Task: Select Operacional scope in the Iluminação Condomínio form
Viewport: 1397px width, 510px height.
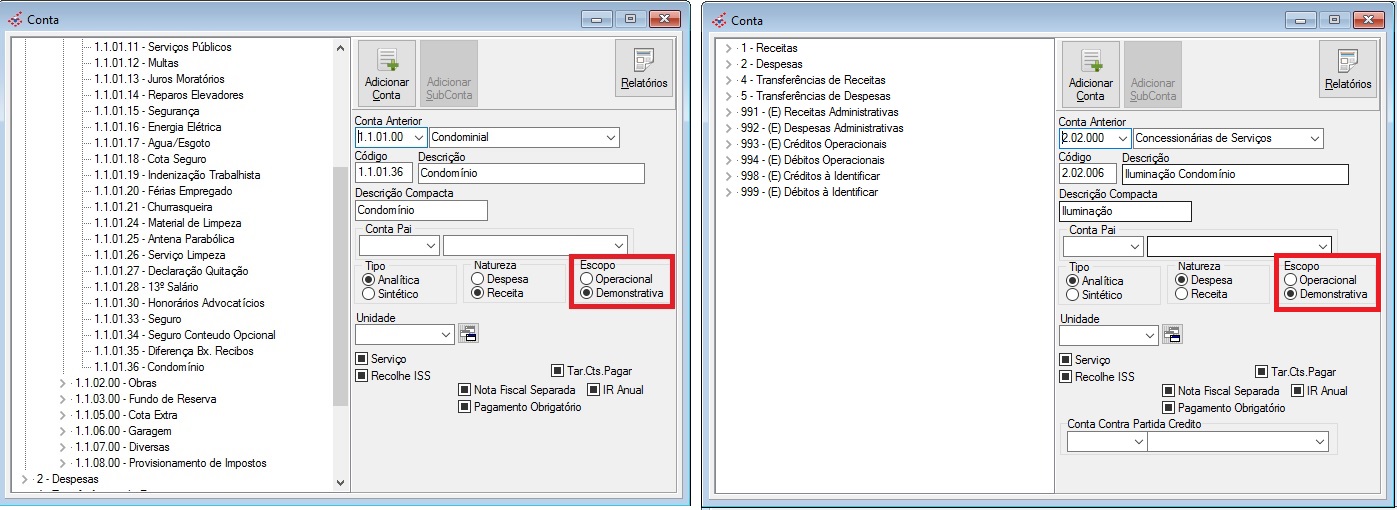Action: (x=1291, y=280)
